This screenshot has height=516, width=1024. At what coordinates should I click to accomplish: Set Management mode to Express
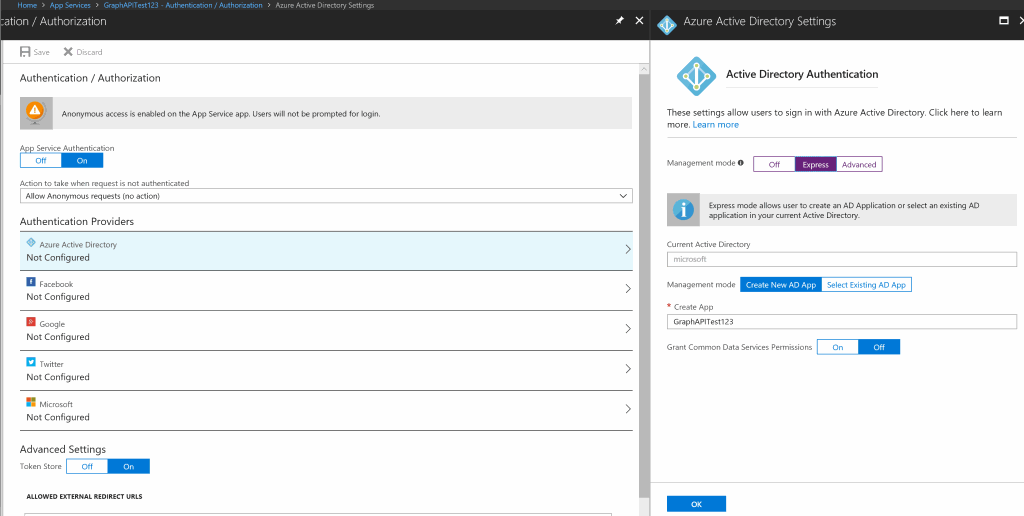pos(816,164)
